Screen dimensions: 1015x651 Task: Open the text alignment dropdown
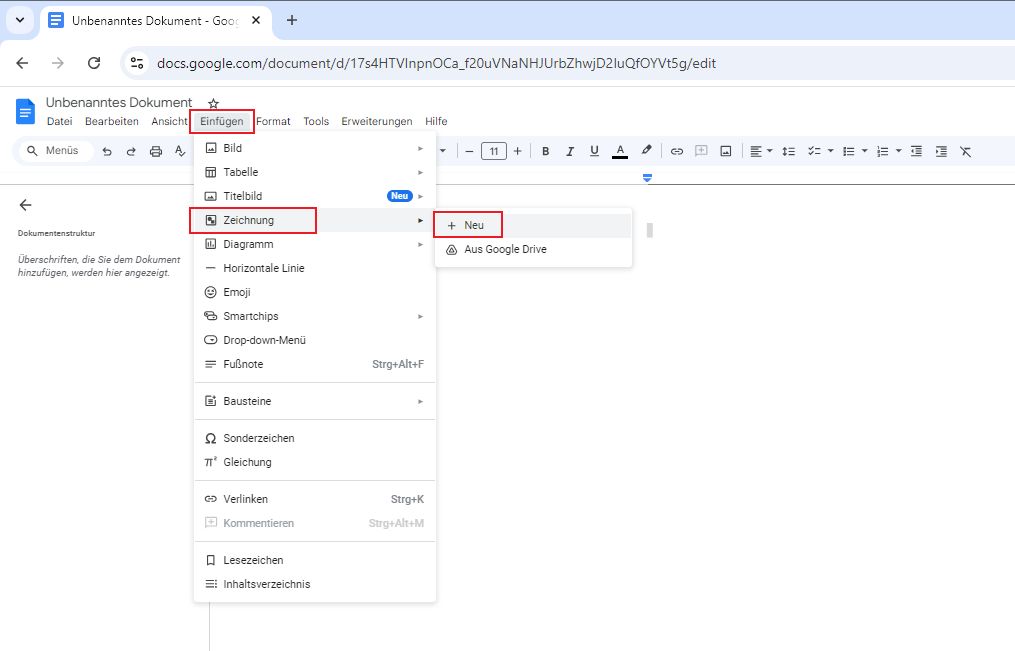point(760,151)
